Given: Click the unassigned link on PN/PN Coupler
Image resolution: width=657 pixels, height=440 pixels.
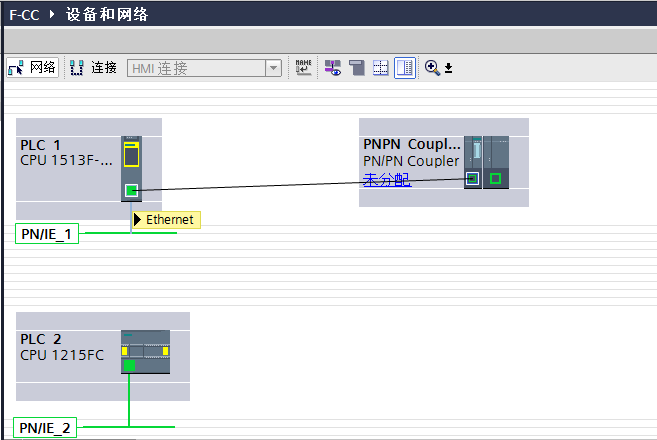Looking at the screenshot, I should [x=387, y=180].
